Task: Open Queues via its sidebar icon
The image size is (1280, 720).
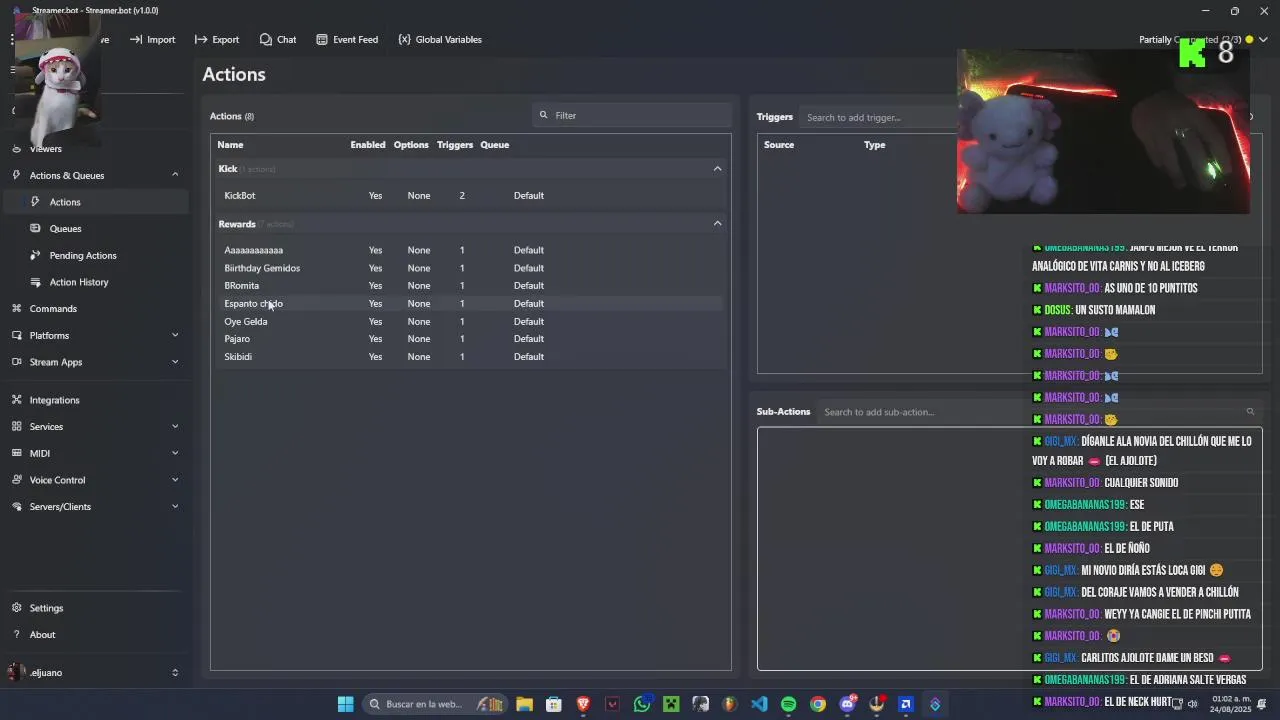Action: pyautogui.click(x=35, y=229)
